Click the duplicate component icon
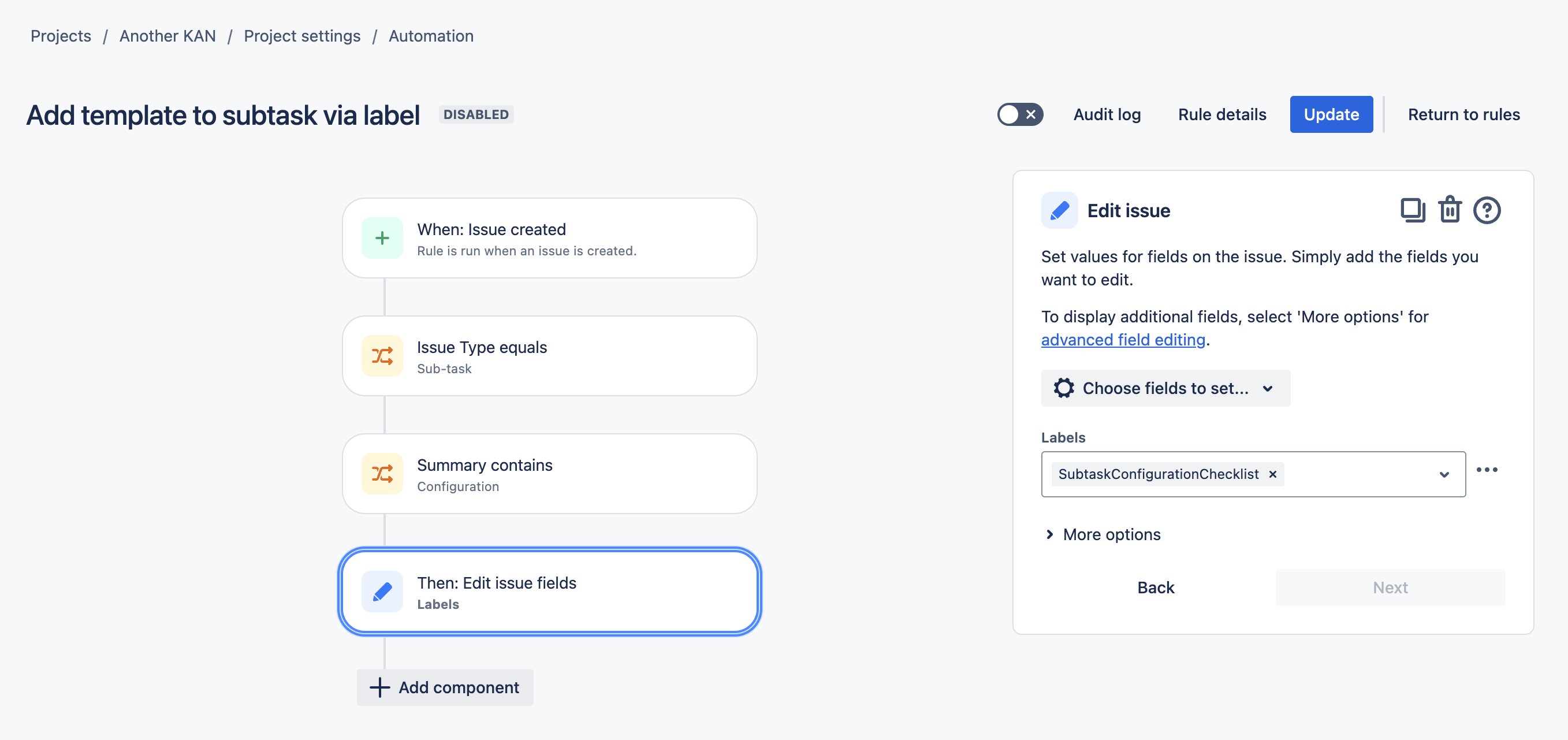The width and height of the screenshot is (1568, 740). (1412, 211)
